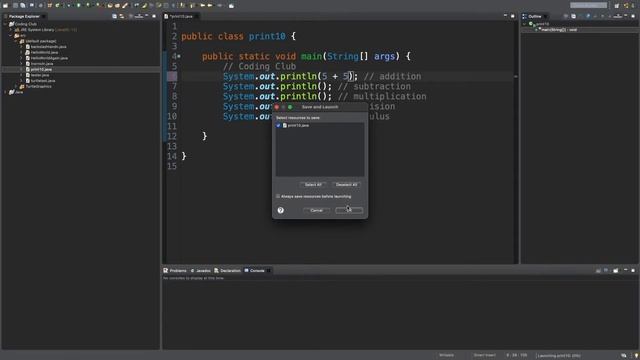Viewport: 640px width, 360px height.
Task: Switch to the Problems tab
Action: pyautogui.click(x=175, y=271)
